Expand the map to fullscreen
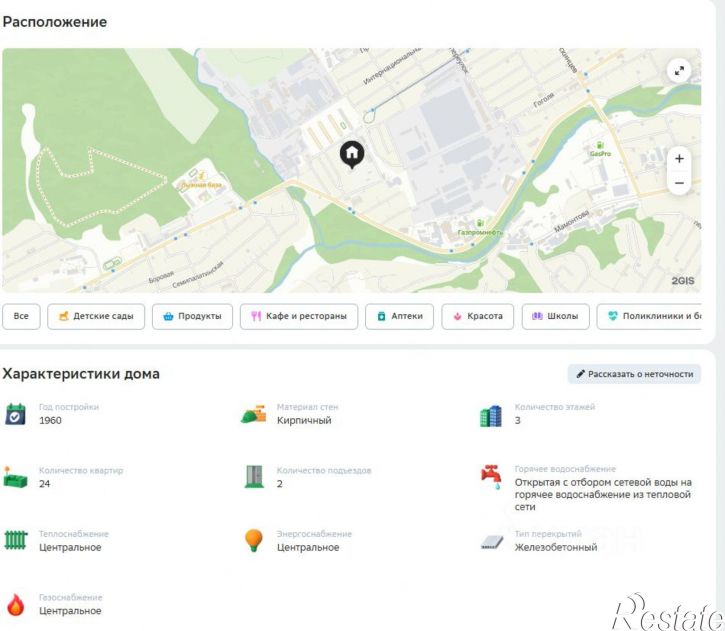725x631 pixels. pos(679,71)
